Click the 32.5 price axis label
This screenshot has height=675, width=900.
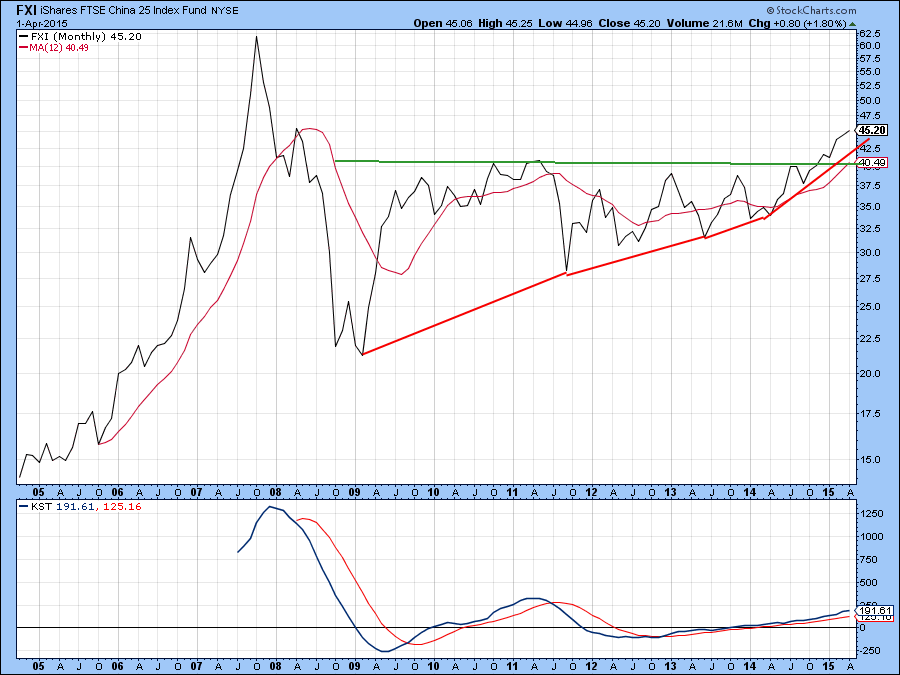(x=870, y=228)
